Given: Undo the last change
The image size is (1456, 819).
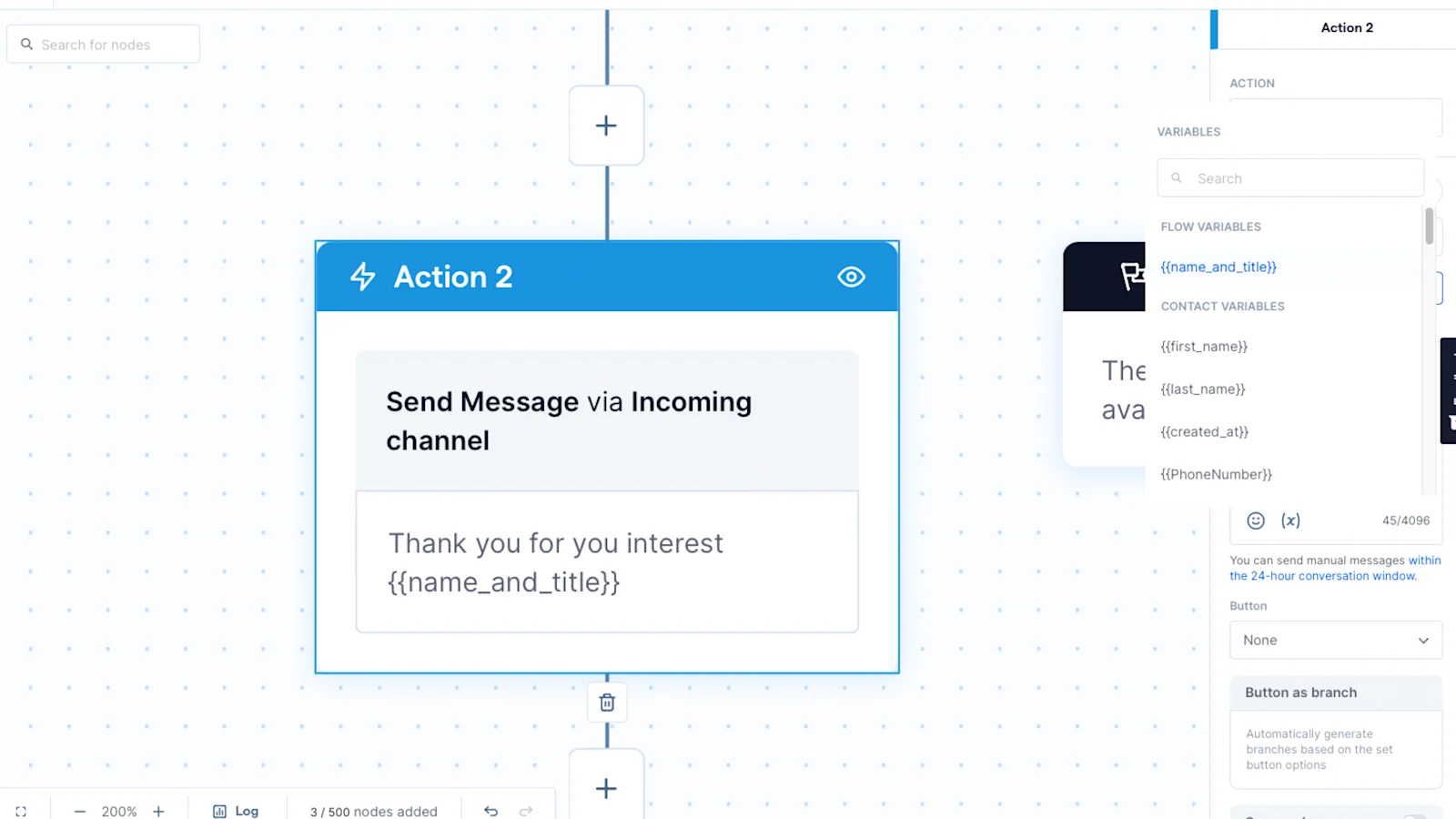Looking at the screenshot, I should pyautogui.click(x=490, y=811).
